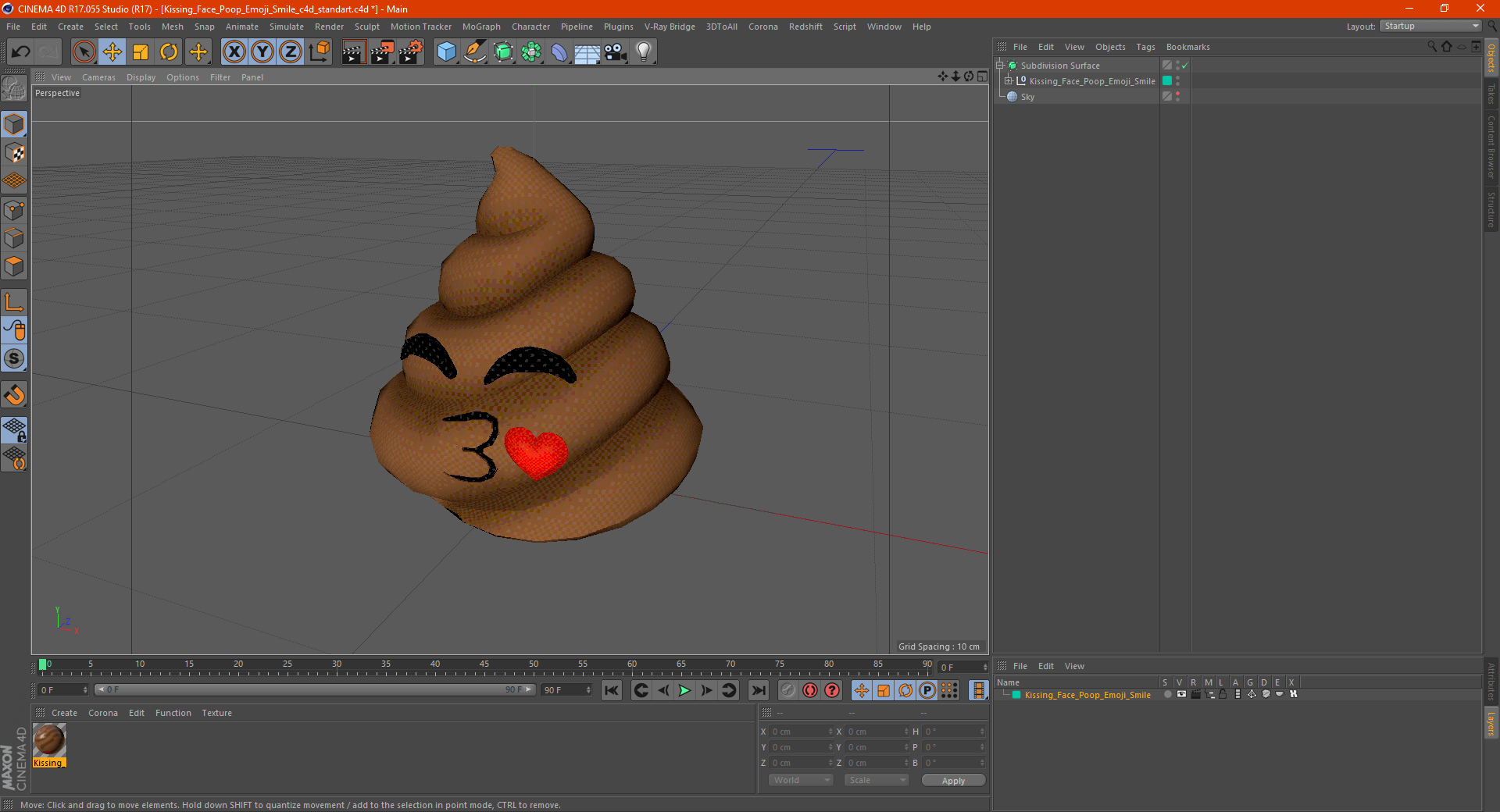Open the Layout Startup dropdown
The image size is (1500, 812).
pyautogui.click(x=1430, y=26)
